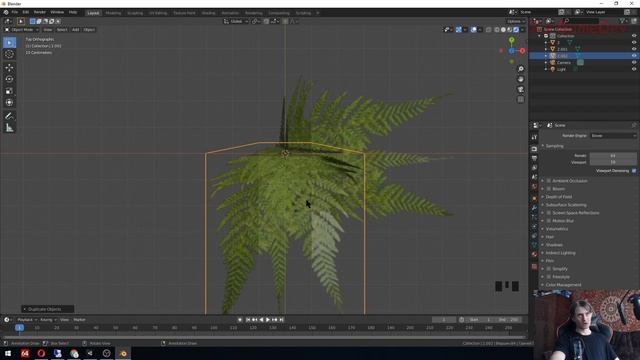Hide the Camera object in outliner
This screenshot has height=360, width=640.
[634, 62]
